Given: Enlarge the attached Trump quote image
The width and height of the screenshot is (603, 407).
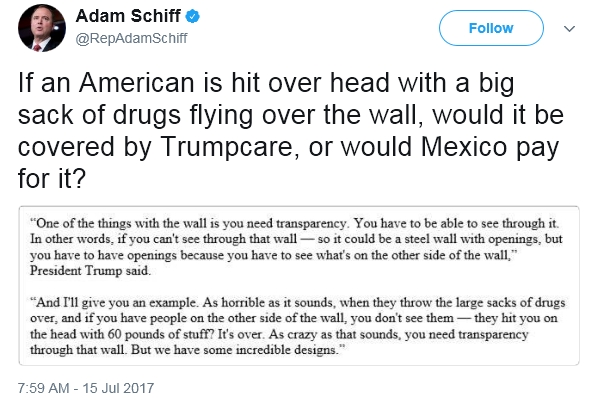Looking at the screenshot, I should pyautogui.click(x=299, y=286).
